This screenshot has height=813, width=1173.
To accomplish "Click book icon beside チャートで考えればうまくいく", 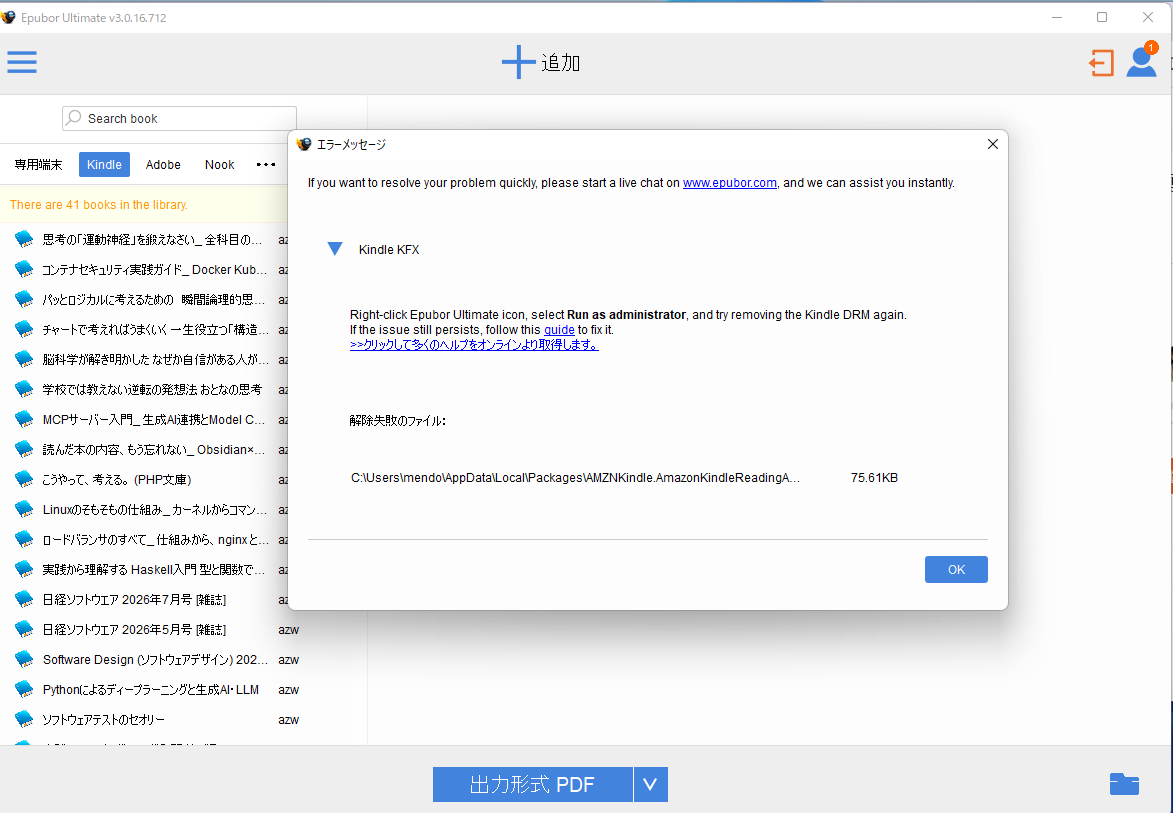I will pyautogui.click(x=24, y=329).
